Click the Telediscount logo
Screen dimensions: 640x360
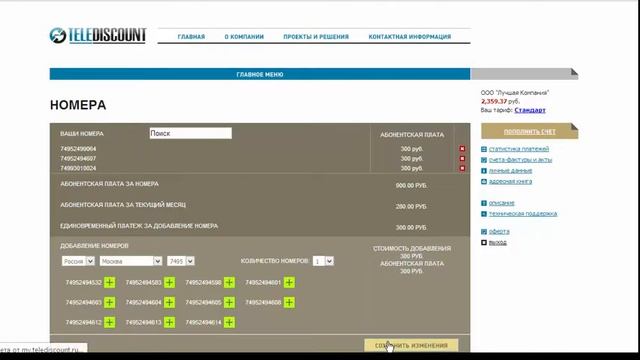pos(98,36)
